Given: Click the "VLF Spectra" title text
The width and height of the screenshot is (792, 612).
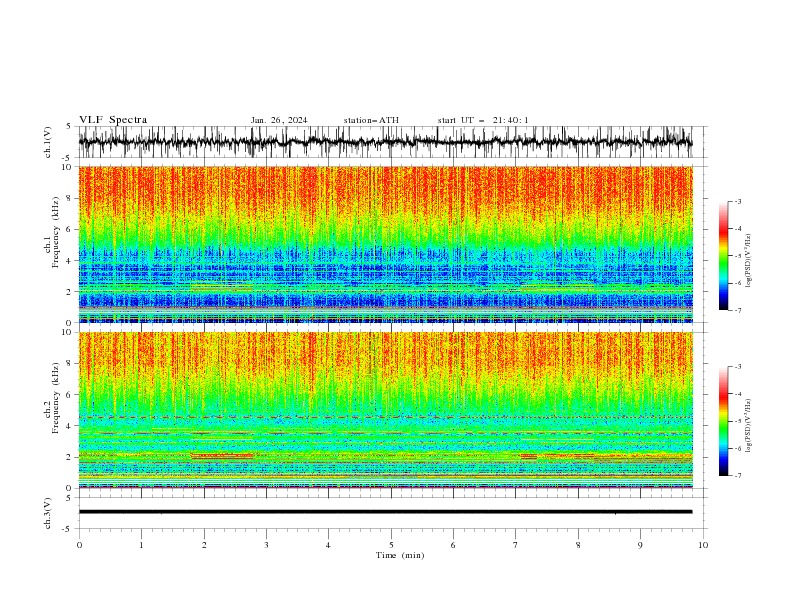Looking at the screenshot, I should tap(113, 120).
